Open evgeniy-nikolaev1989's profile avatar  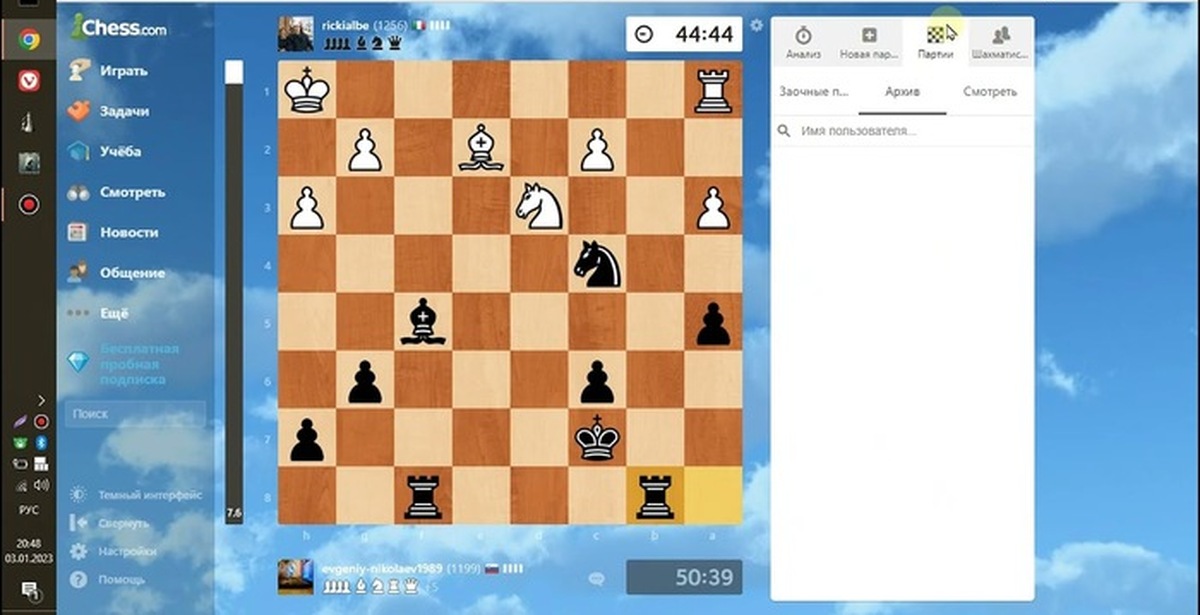tap(295, 577)
